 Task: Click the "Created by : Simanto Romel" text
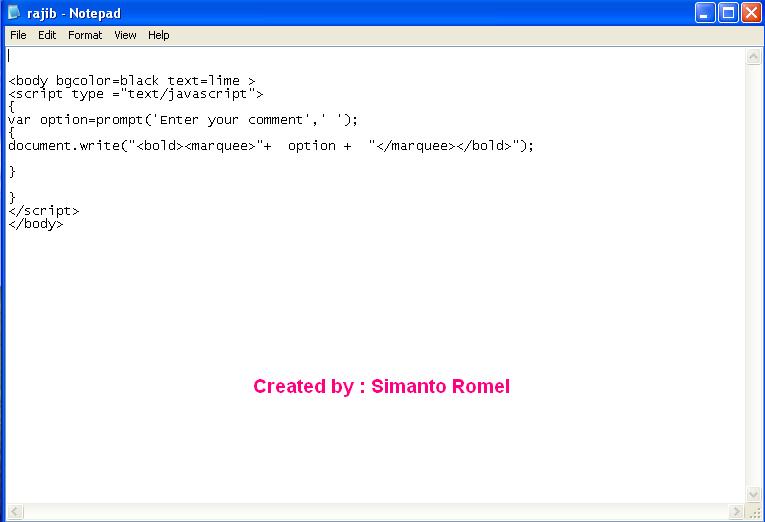381,387
